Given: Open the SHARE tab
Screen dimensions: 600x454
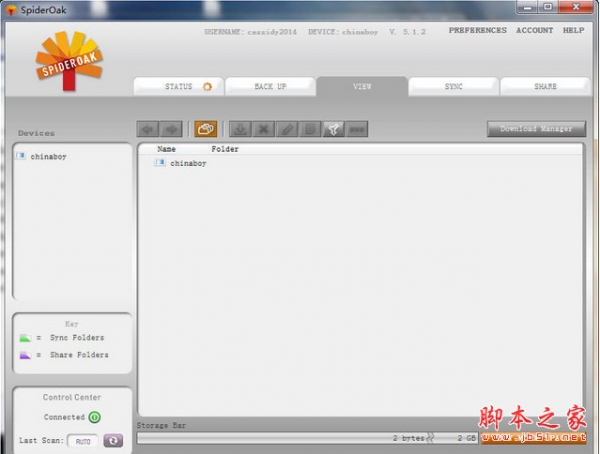Looking at the screenshot, I should (545, 87).
